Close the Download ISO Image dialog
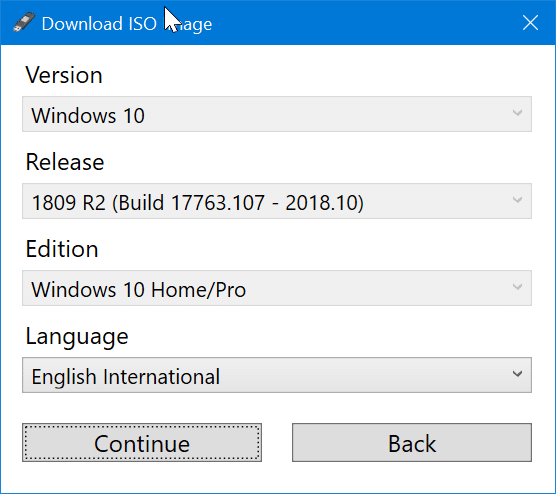This screenshot has height=494, width=556. (x=530, y=23)
